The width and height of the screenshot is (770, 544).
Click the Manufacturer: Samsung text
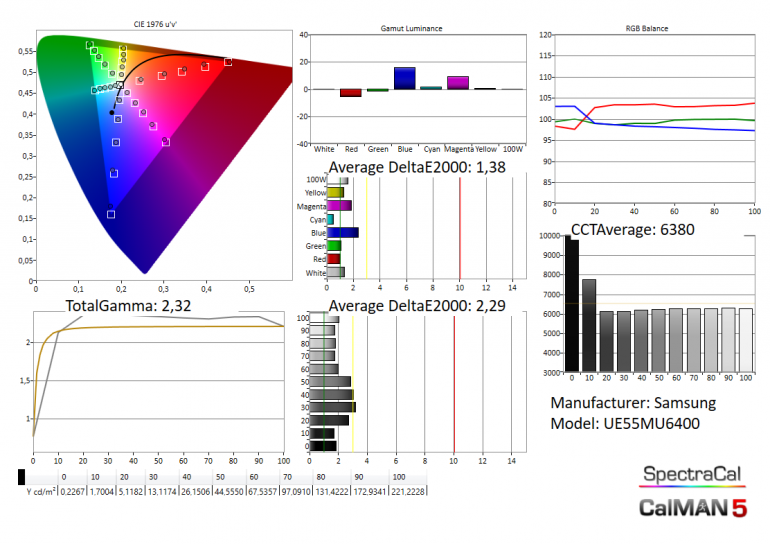click(633, 404)
